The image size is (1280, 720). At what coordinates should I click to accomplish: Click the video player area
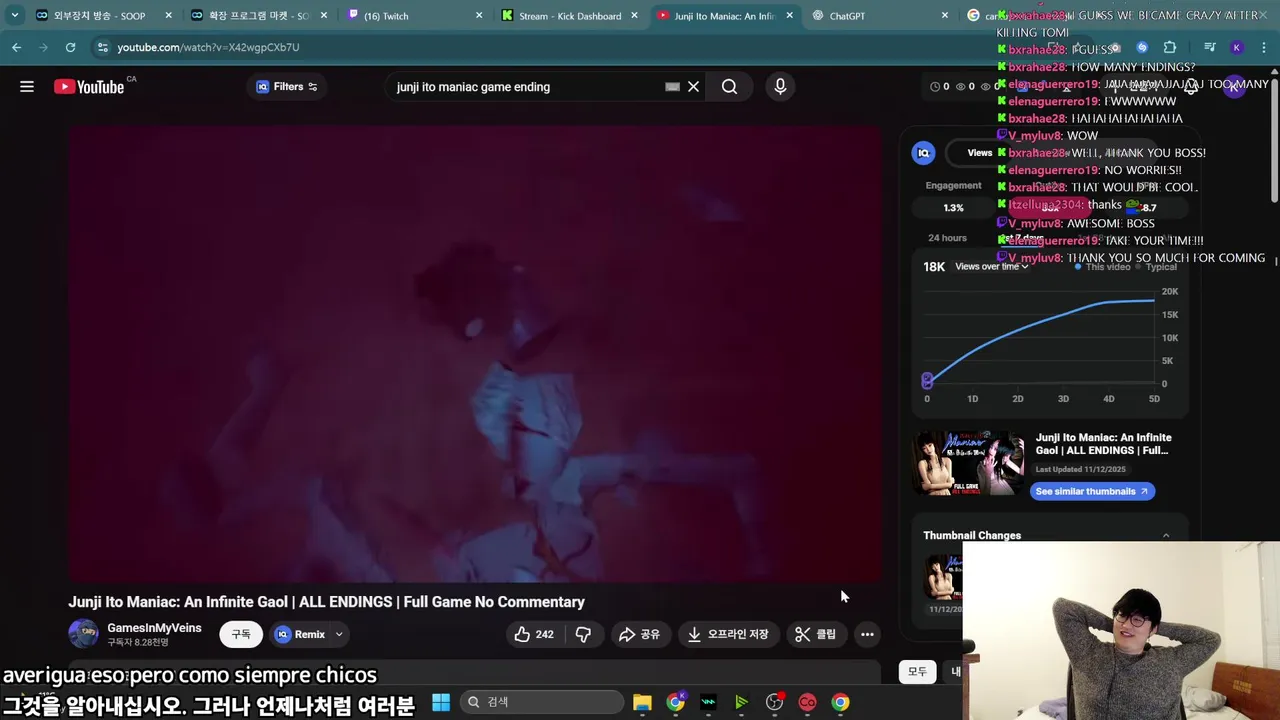475,353
